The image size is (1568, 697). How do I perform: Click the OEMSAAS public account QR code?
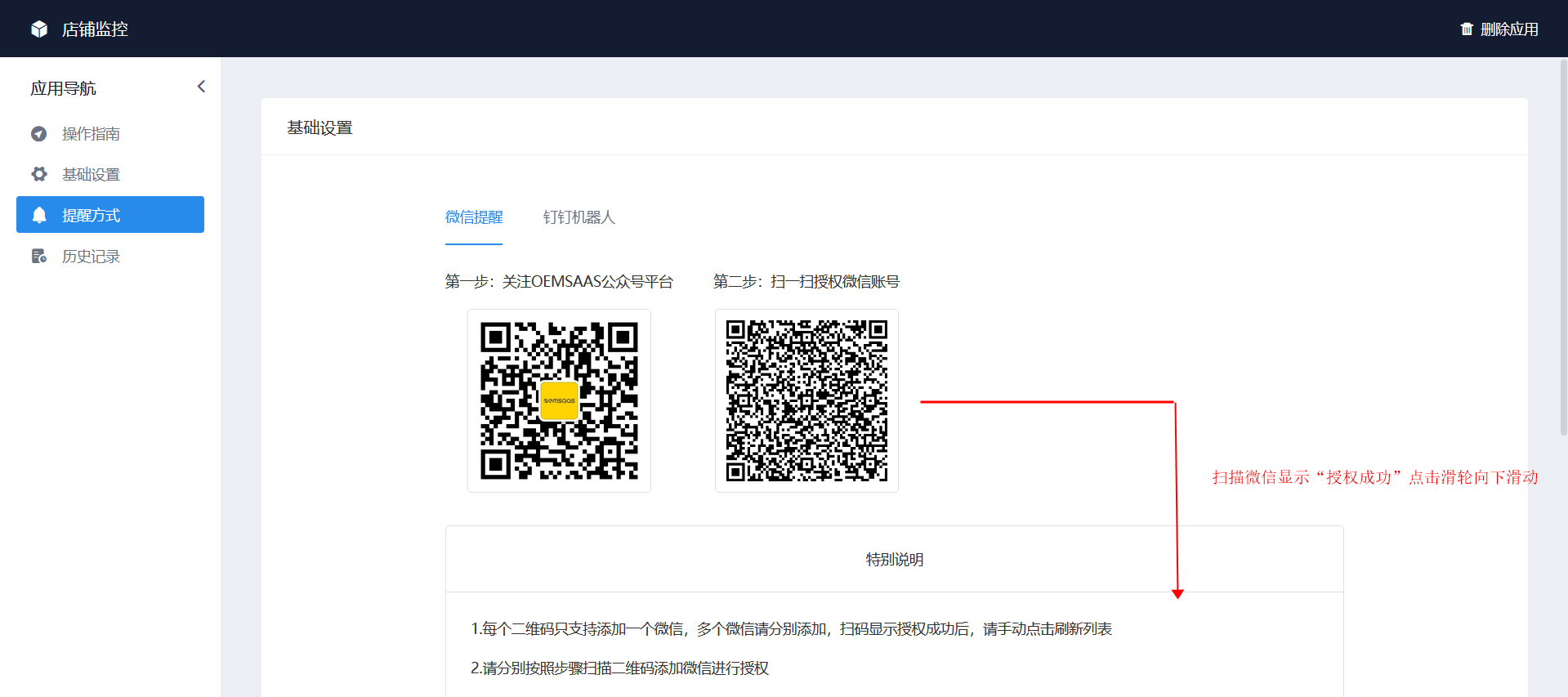pyautogui.click(x=559, y=400)
